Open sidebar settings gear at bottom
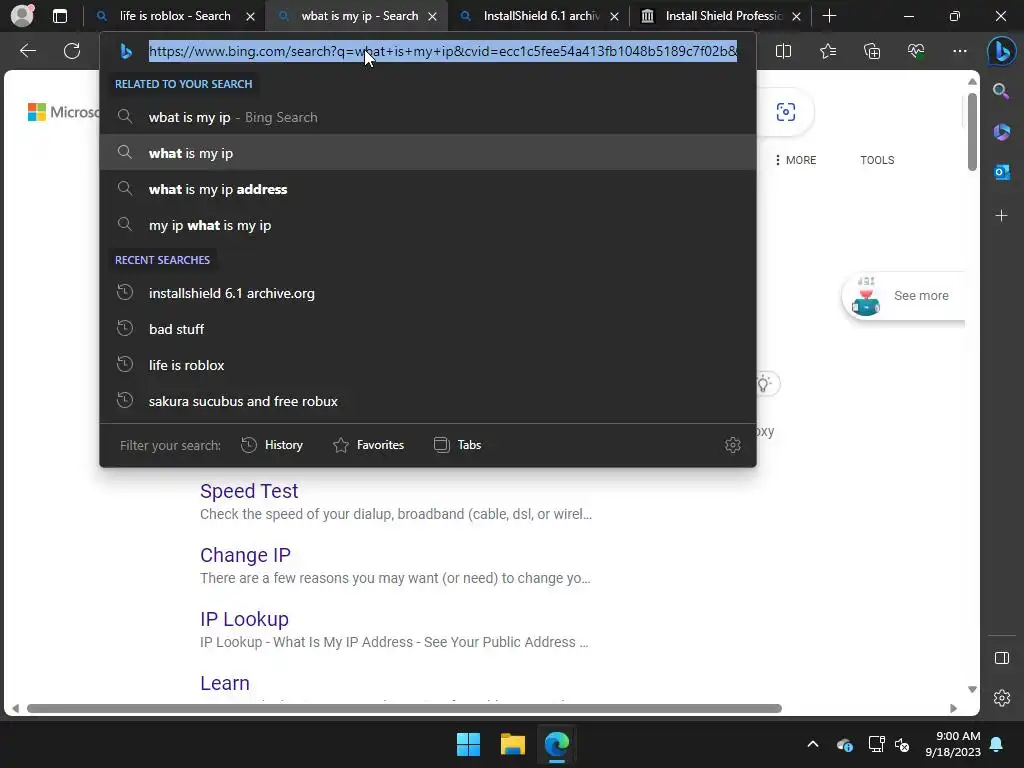Screen dimensions: 1024x768 [x=1001, y=698]
